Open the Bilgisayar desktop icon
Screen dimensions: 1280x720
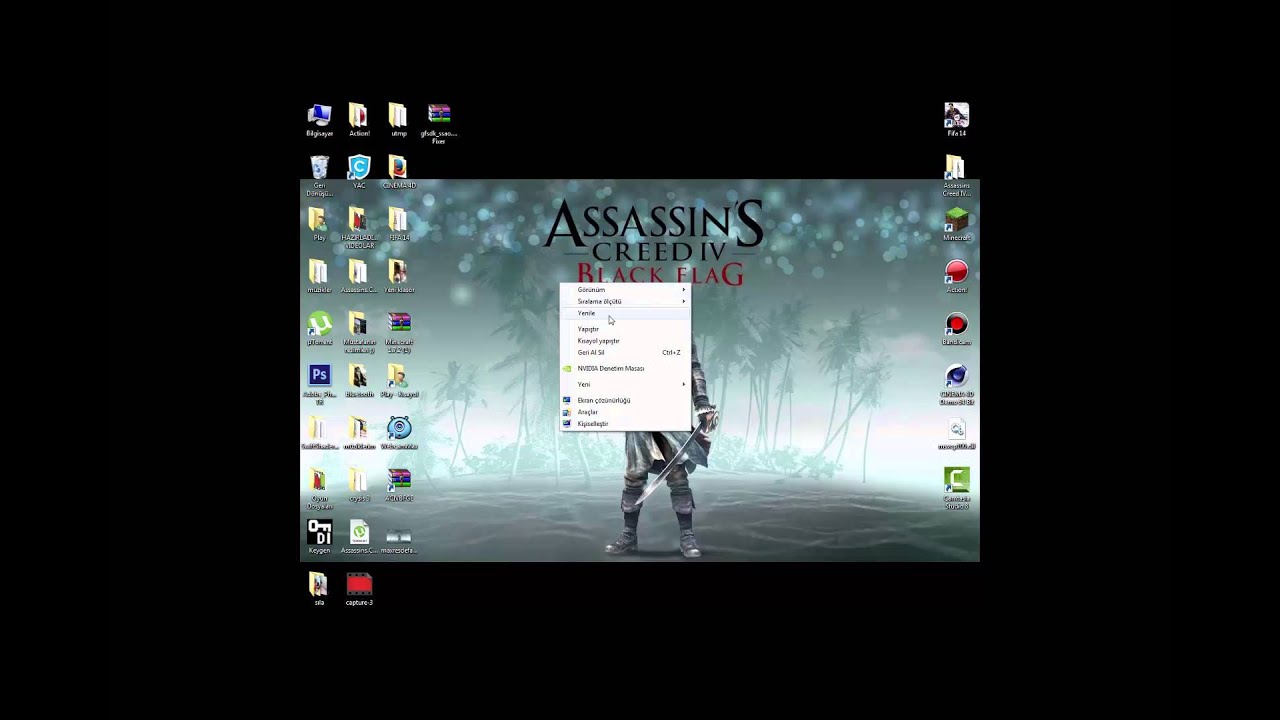pos(319,120)
